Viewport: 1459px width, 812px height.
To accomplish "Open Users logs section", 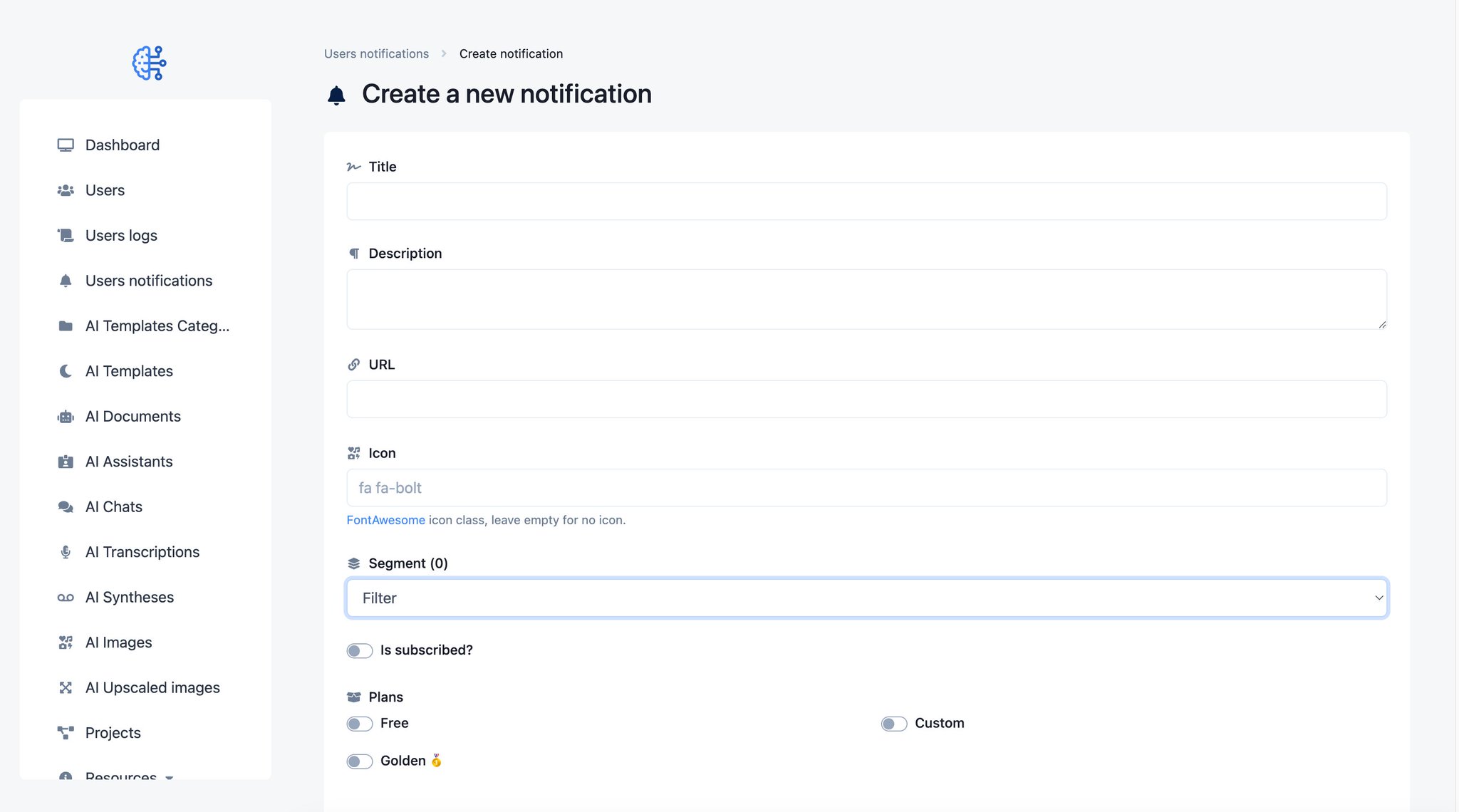I will point(119,235).
